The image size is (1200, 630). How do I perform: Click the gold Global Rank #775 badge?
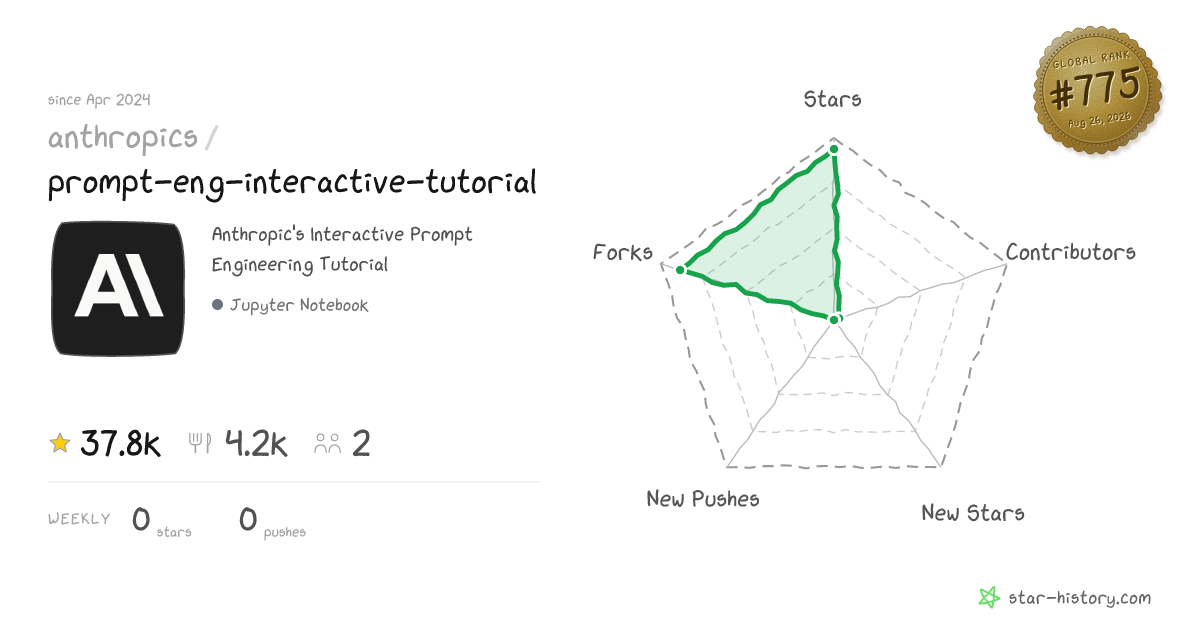[x=1097, y=91]
